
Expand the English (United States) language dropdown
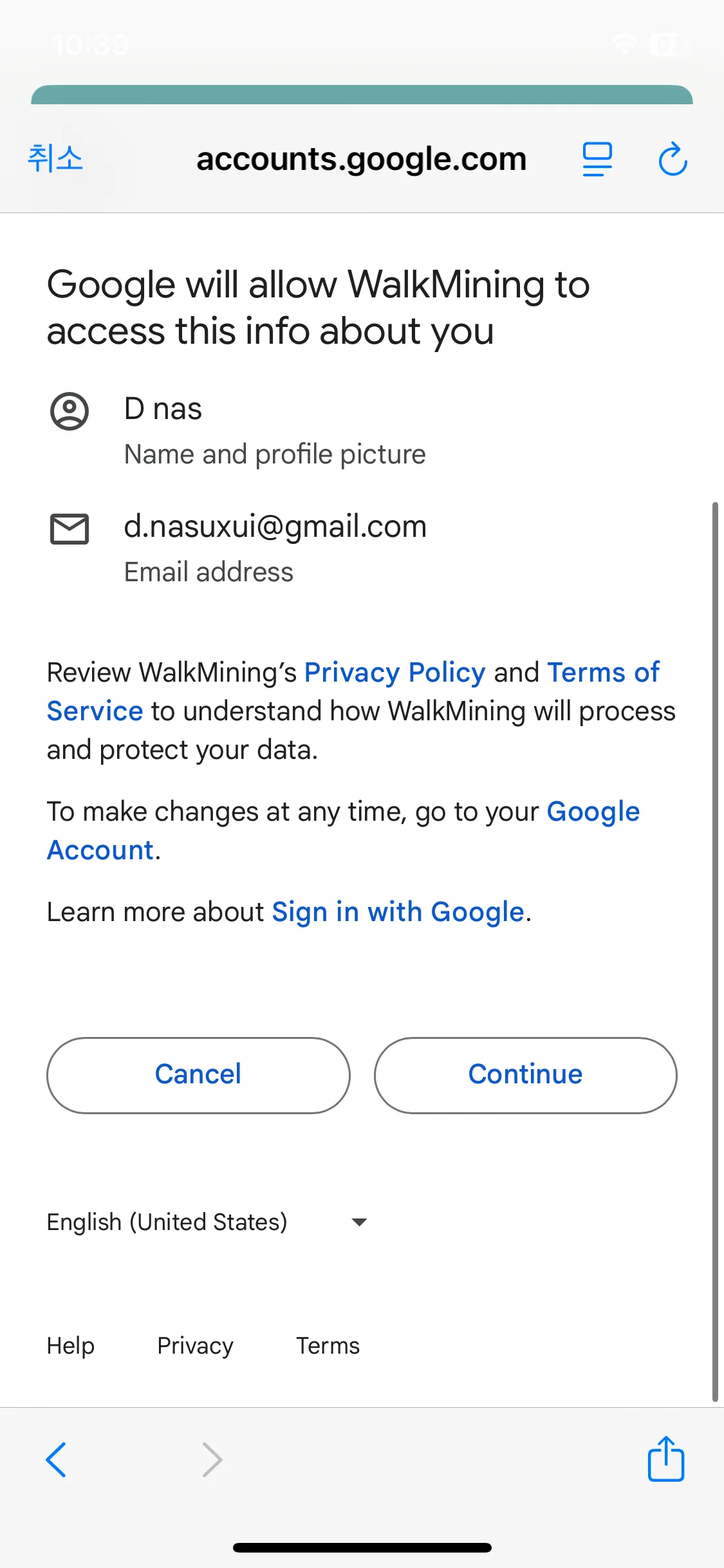point(167,1222)
